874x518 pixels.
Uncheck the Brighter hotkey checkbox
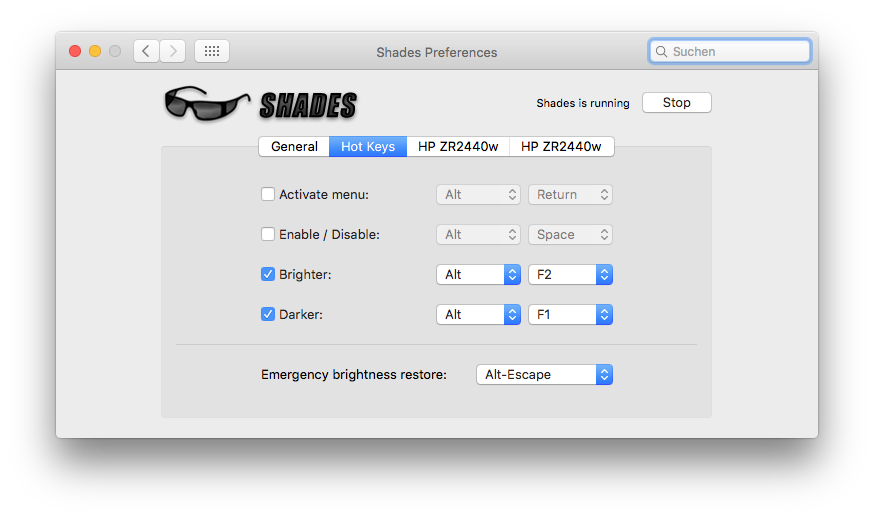268,274
